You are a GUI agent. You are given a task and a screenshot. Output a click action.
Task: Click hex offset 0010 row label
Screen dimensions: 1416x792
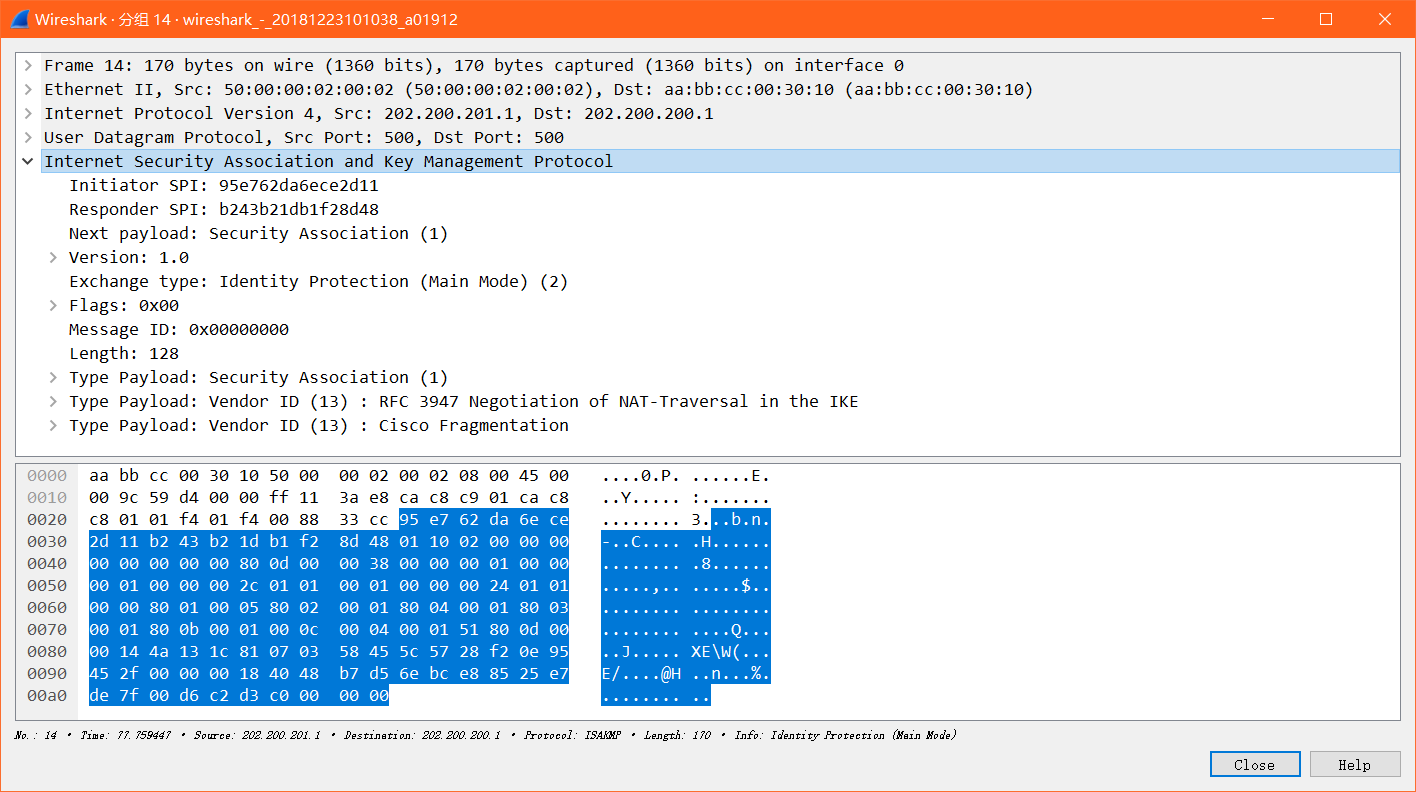point(47,498)
